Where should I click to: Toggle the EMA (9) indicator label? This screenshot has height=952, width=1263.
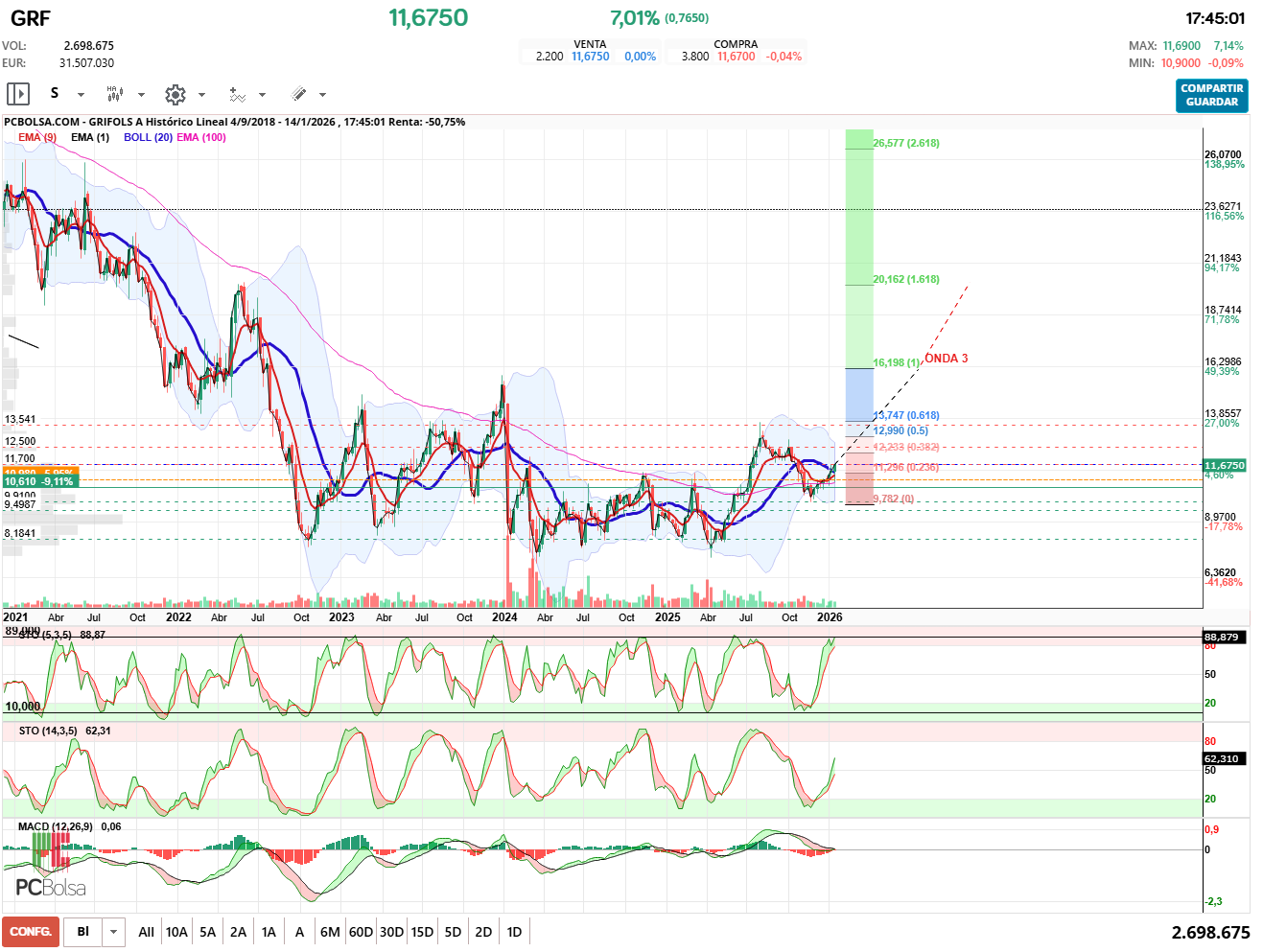pos(37,137)
